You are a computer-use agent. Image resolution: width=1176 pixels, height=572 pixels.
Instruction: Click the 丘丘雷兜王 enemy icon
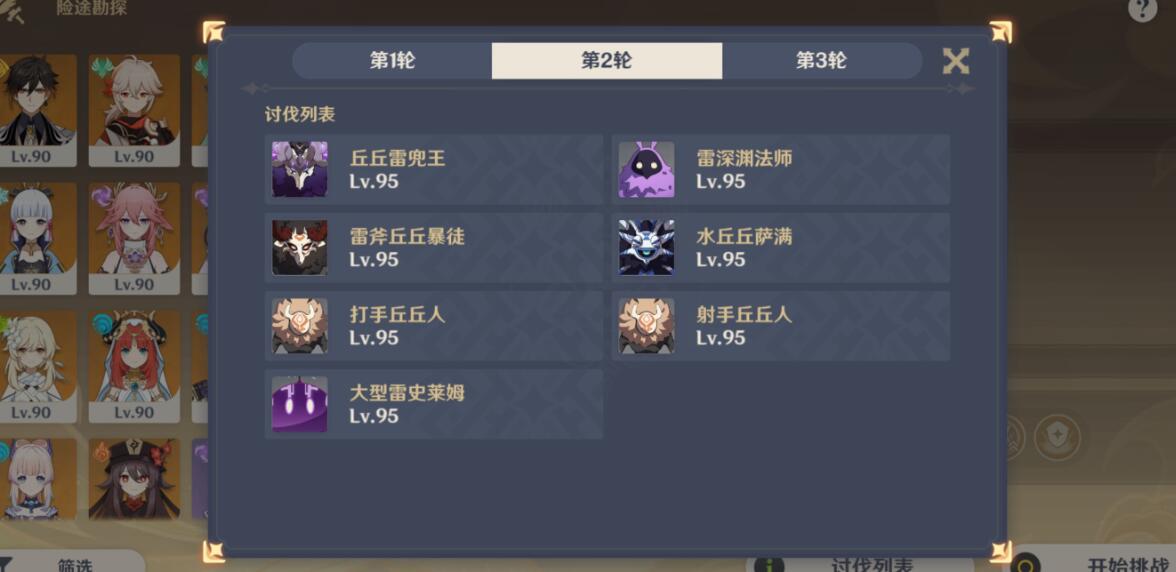[299, 169]
